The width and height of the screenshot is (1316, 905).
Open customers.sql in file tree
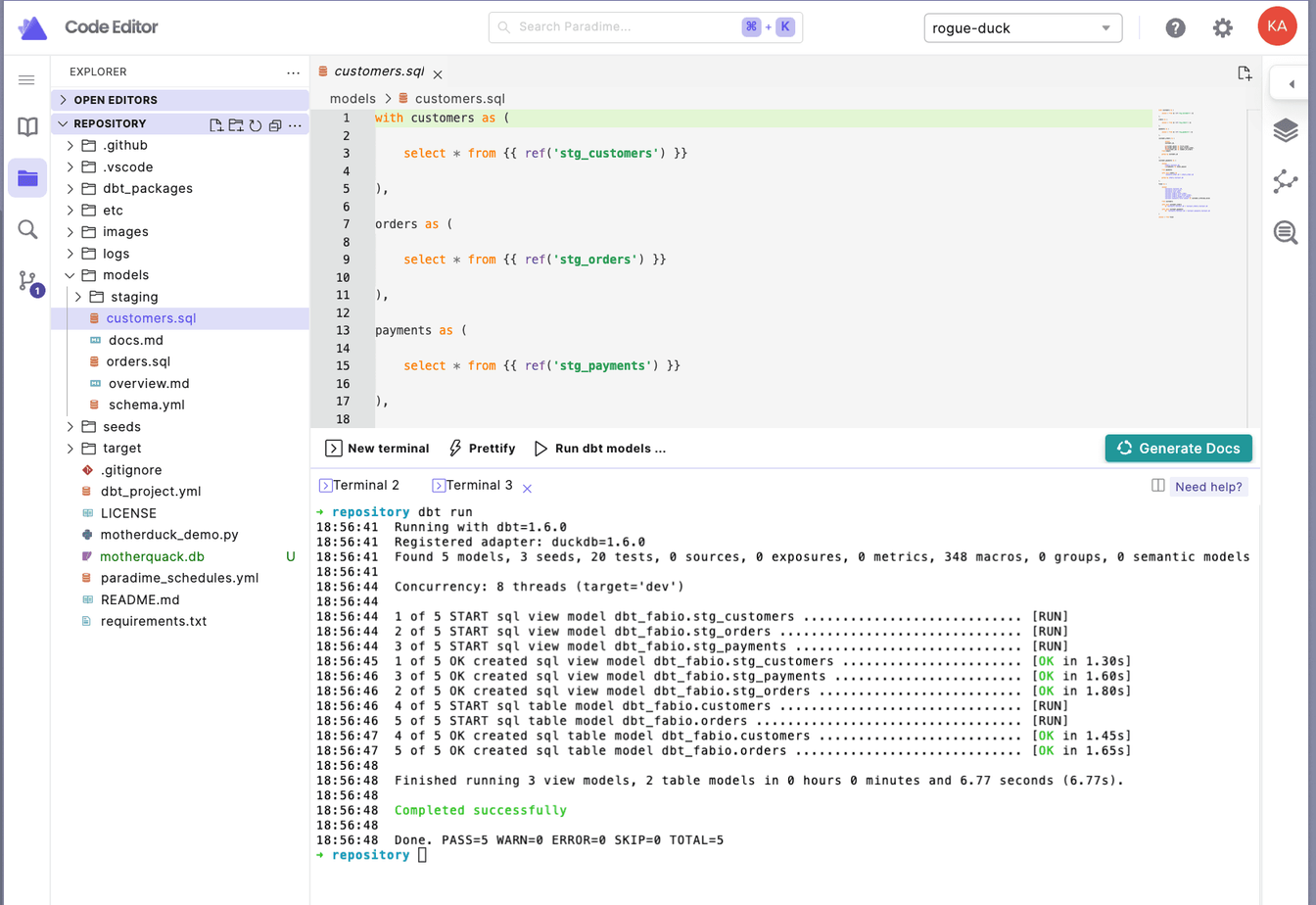pos(180,318)
